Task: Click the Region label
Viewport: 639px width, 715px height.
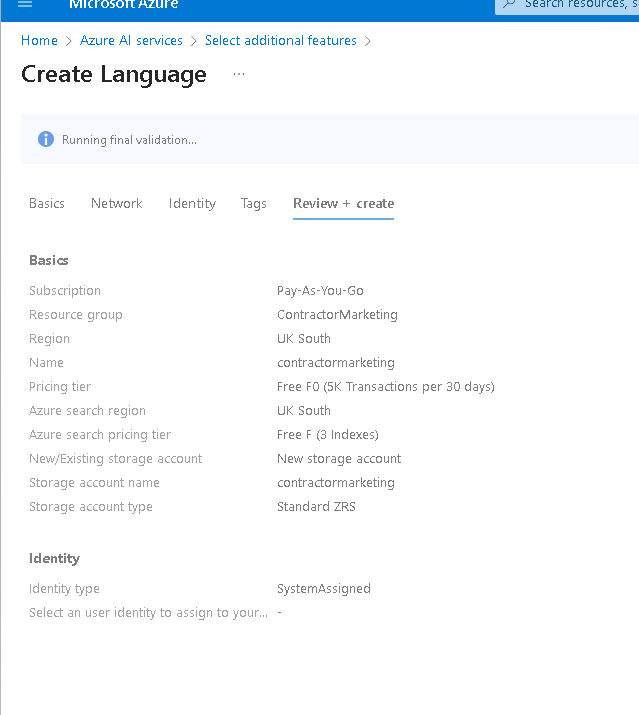Action: click(x=49, y=339)
